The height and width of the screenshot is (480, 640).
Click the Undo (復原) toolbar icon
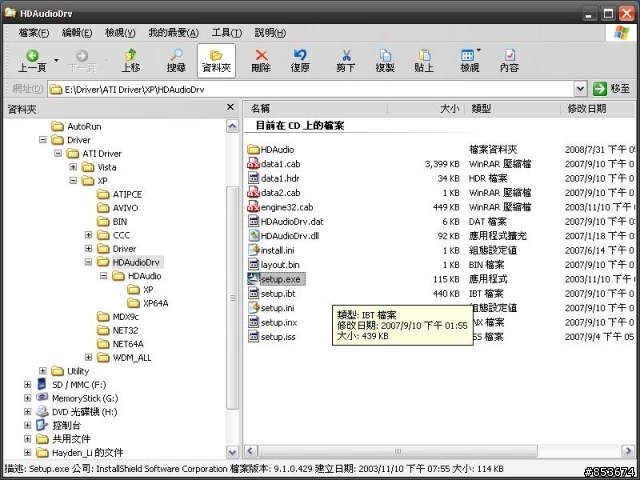pyautogui.click(x=300, y=61)
